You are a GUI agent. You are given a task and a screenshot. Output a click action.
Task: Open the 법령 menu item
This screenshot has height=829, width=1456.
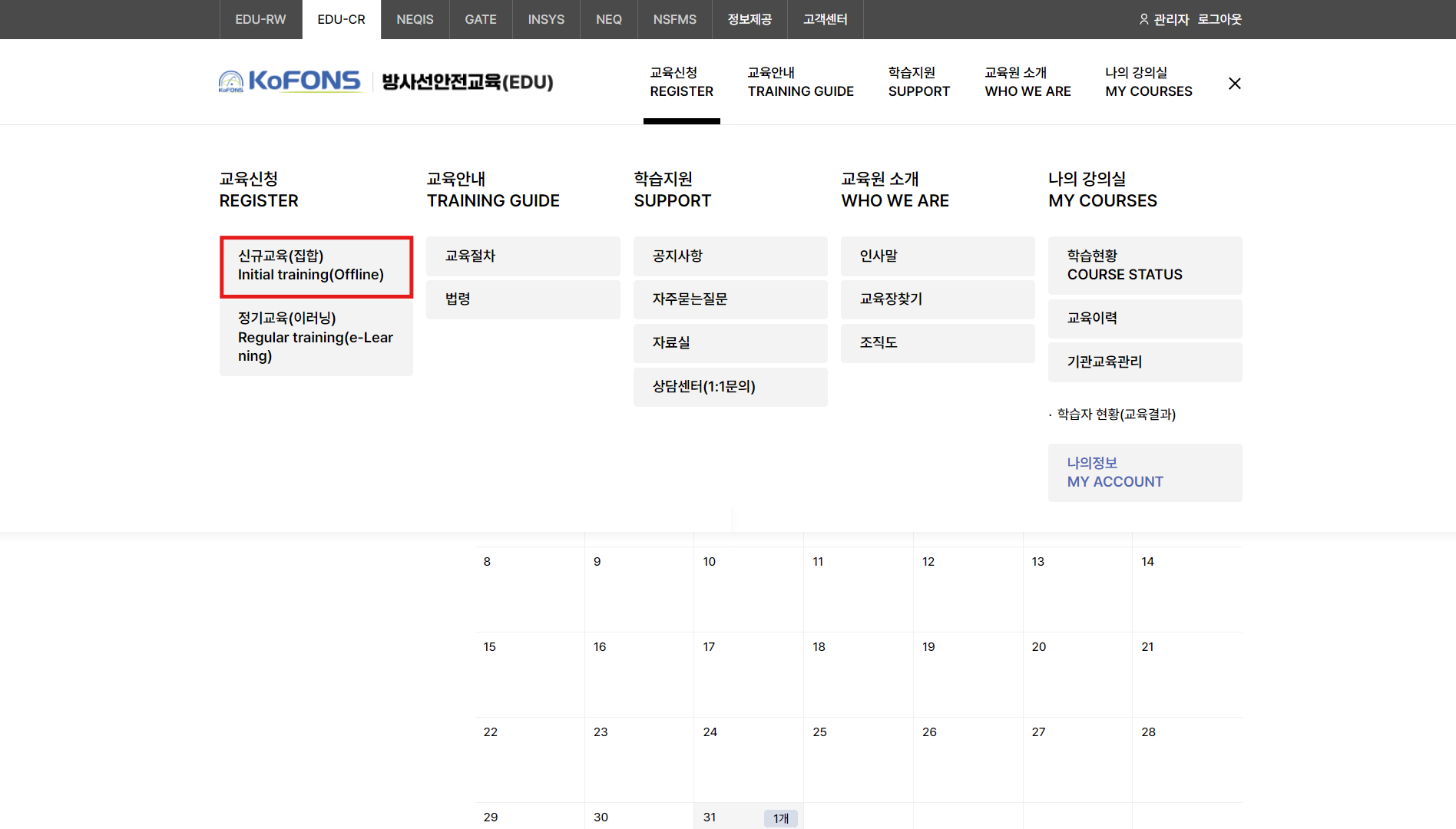[523, 299]
